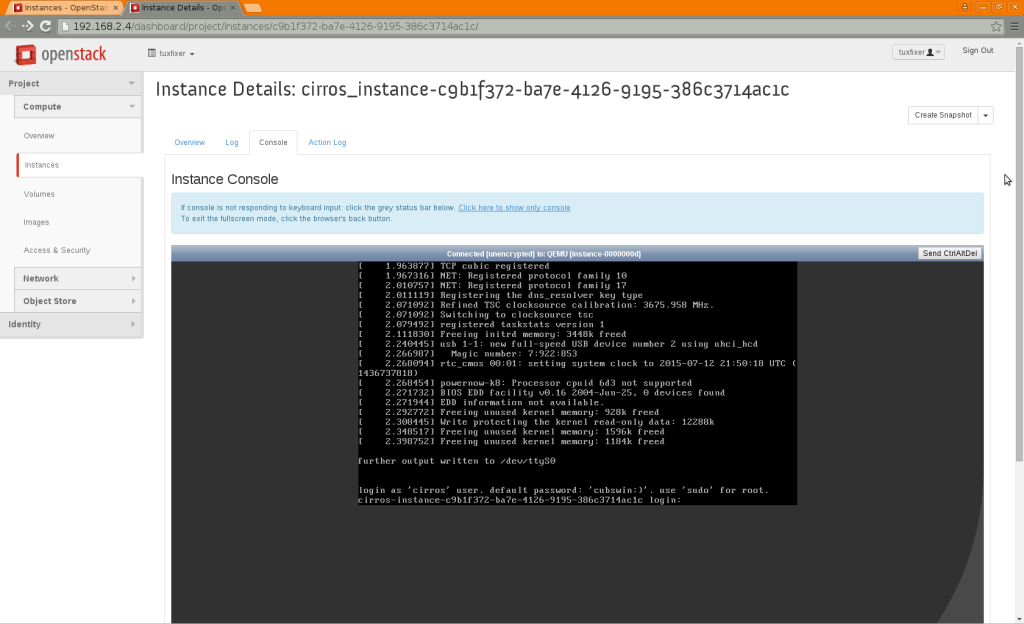Click the profile icon in the title bar
1024x624 pixels.
[931, 51]
